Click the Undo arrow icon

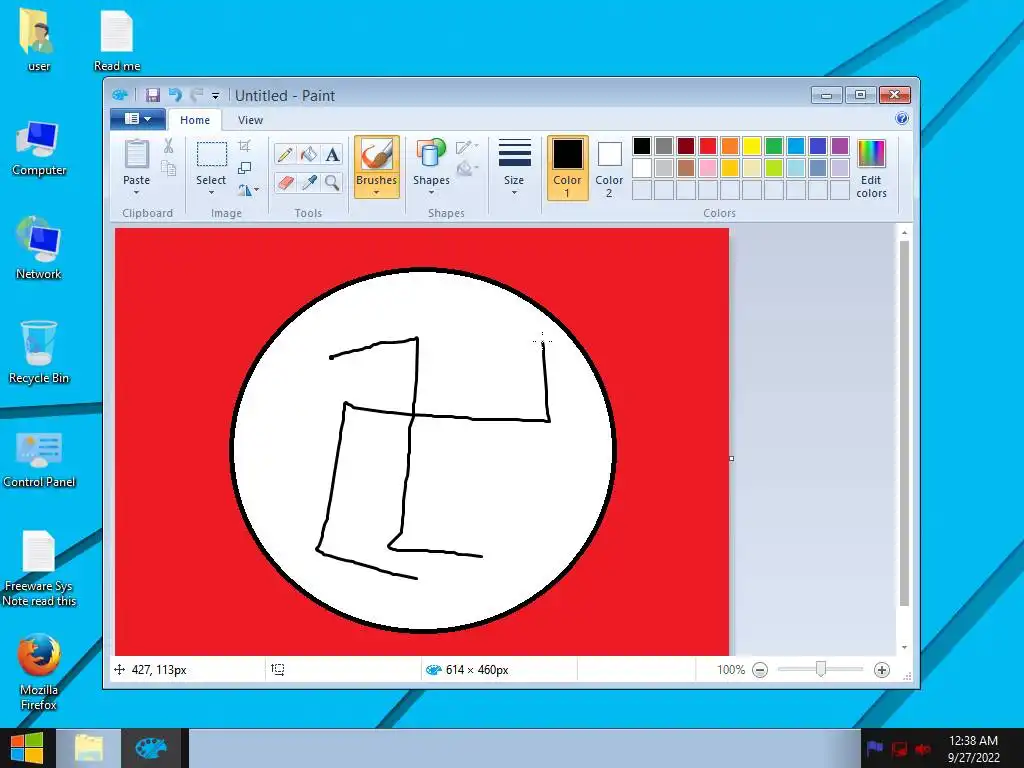click(x=175, y=95)
